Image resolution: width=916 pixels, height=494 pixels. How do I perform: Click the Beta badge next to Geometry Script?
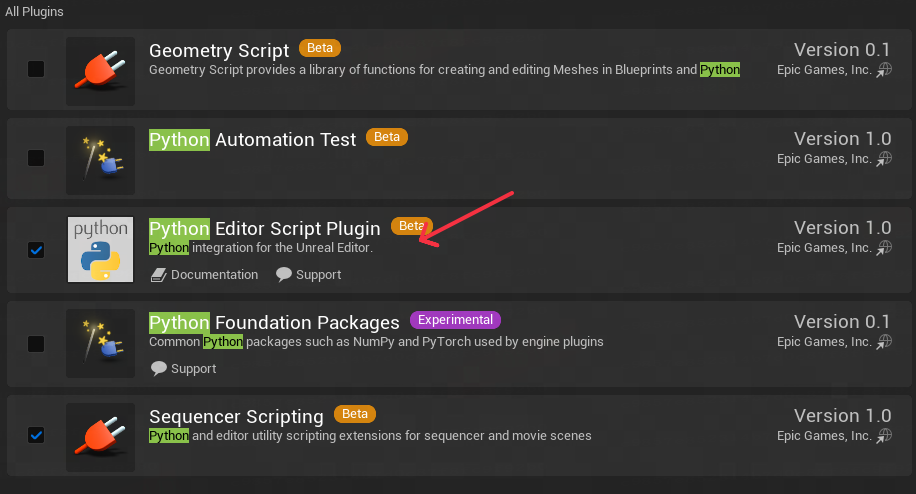320,48
